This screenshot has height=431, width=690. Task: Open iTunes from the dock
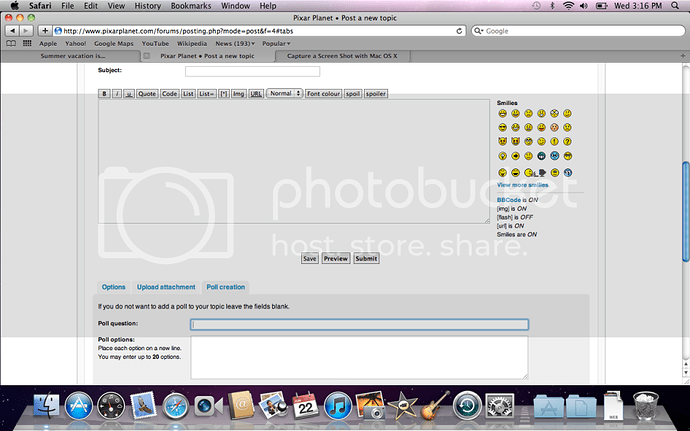coord(337,406)
